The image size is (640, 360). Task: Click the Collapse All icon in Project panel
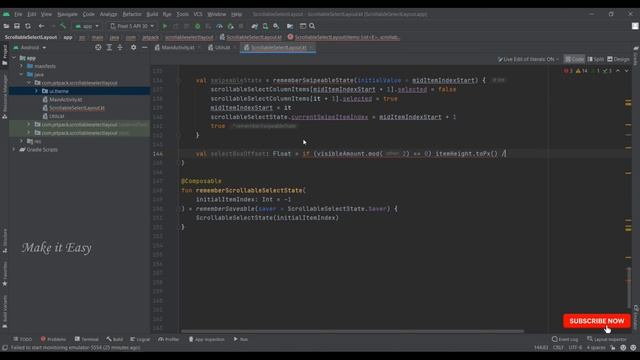point(120,48)
